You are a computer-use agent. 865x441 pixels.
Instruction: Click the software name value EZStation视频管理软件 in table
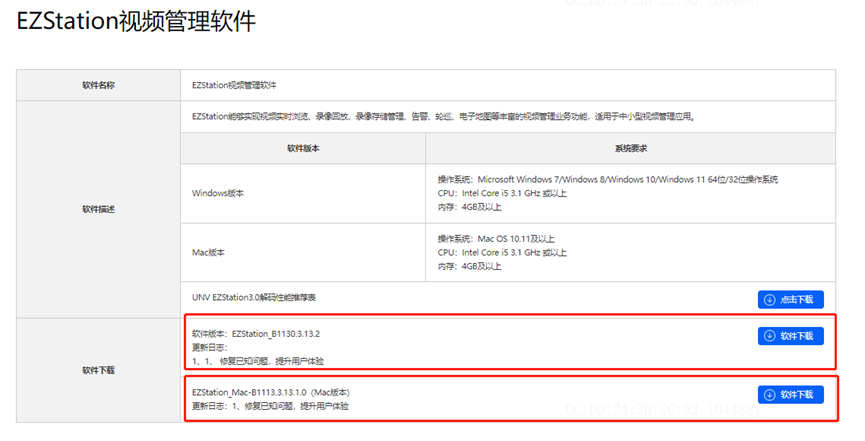coord(234,85)
